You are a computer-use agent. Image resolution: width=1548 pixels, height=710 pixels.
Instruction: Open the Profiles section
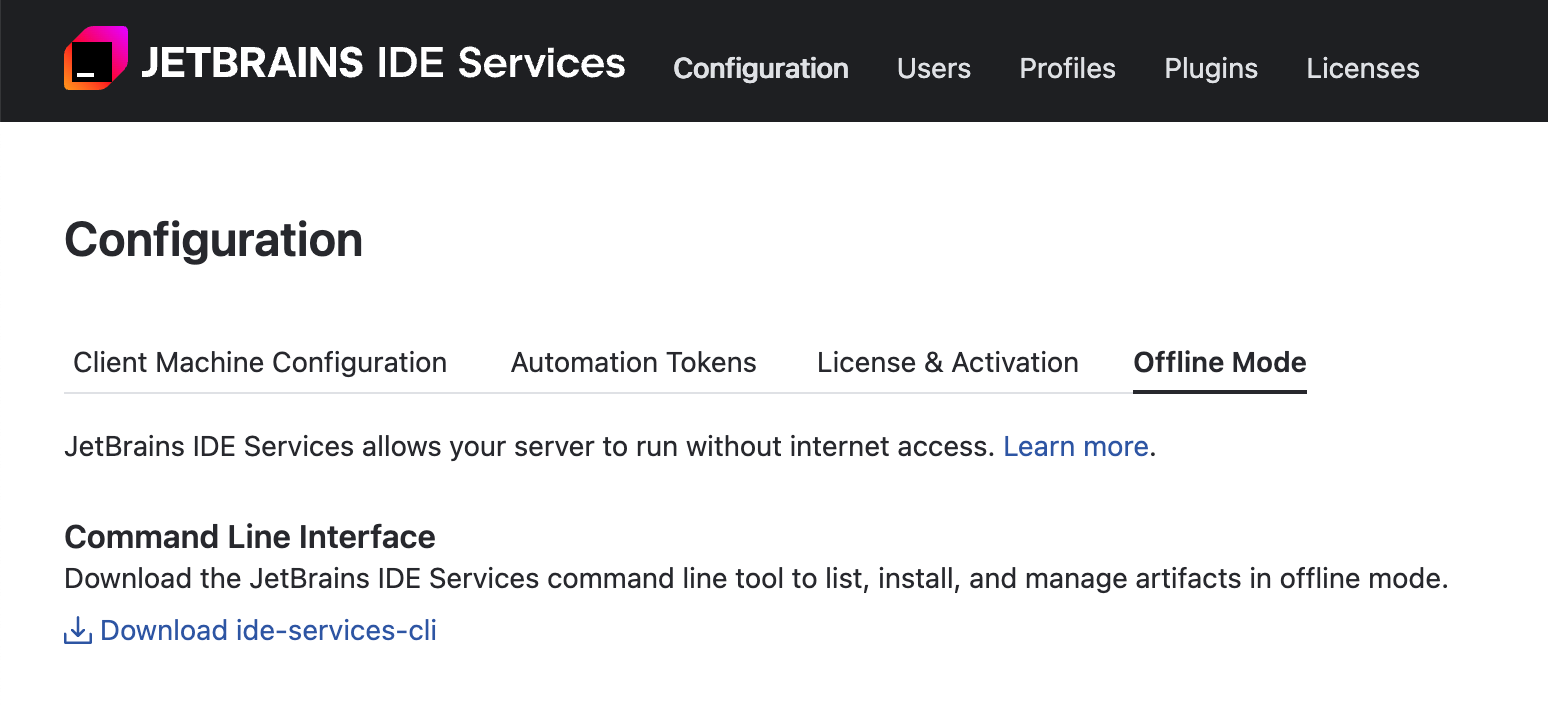[1067, 68]
